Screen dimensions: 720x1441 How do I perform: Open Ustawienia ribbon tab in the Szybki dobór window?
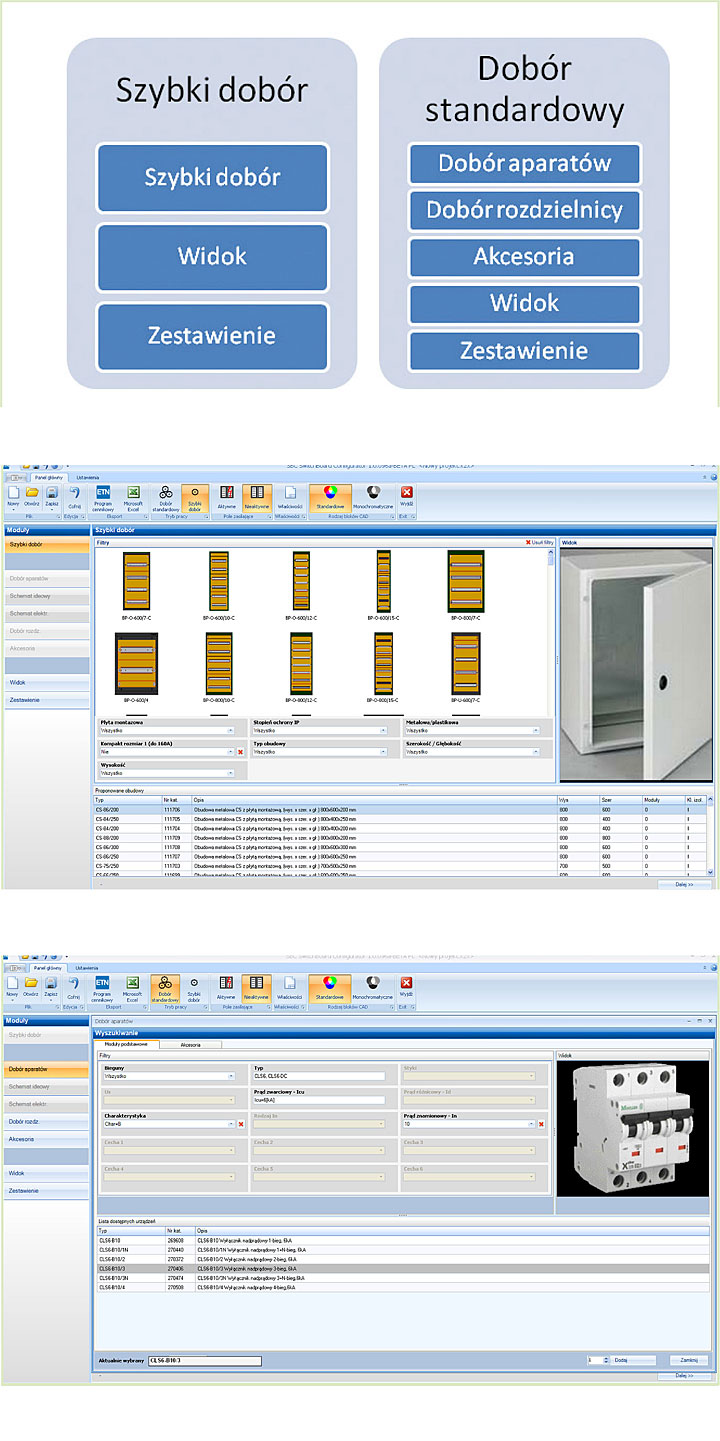[87, 478]
